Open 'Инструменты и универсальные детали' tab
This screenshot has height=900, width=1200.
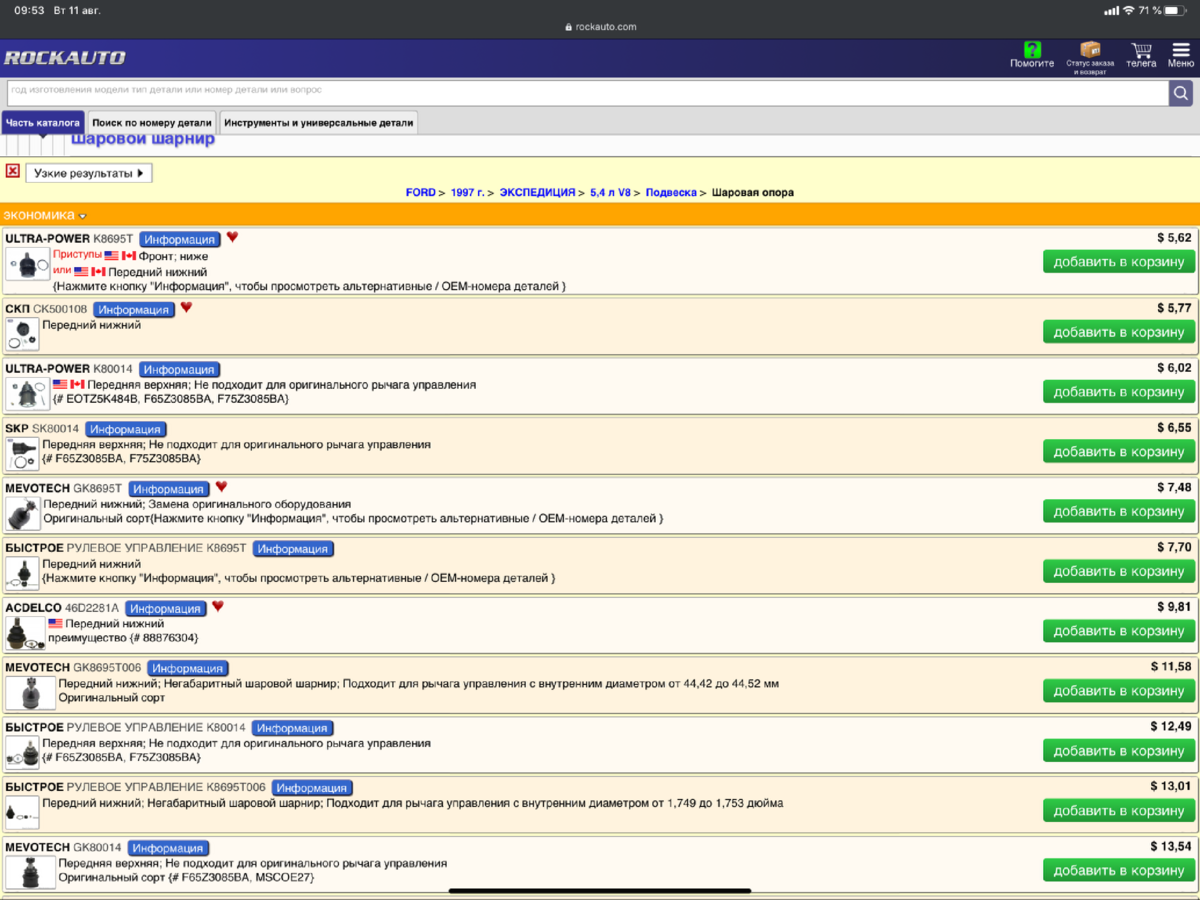318,123
